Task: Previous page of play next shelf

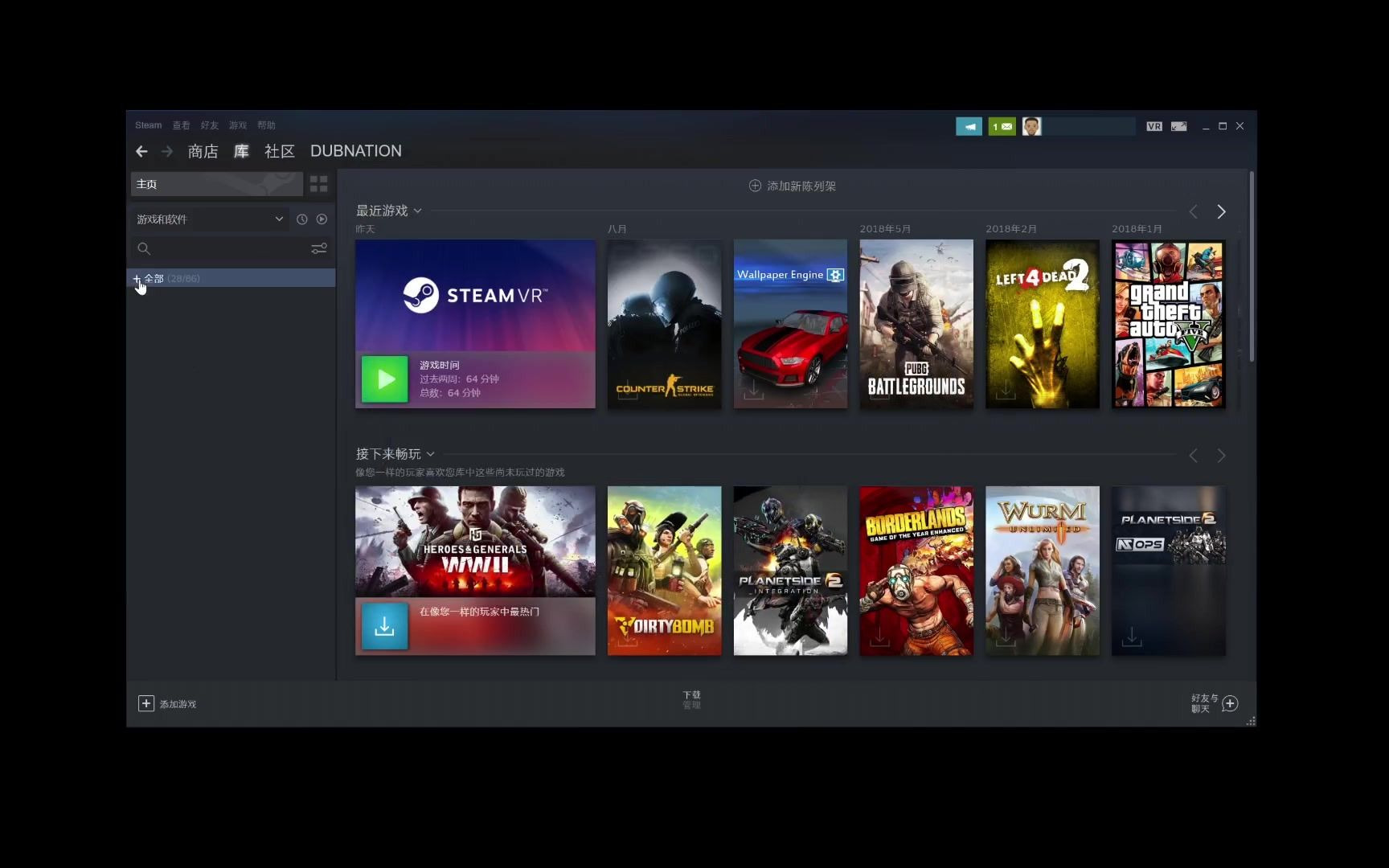Action: (x=1194, y=456)
